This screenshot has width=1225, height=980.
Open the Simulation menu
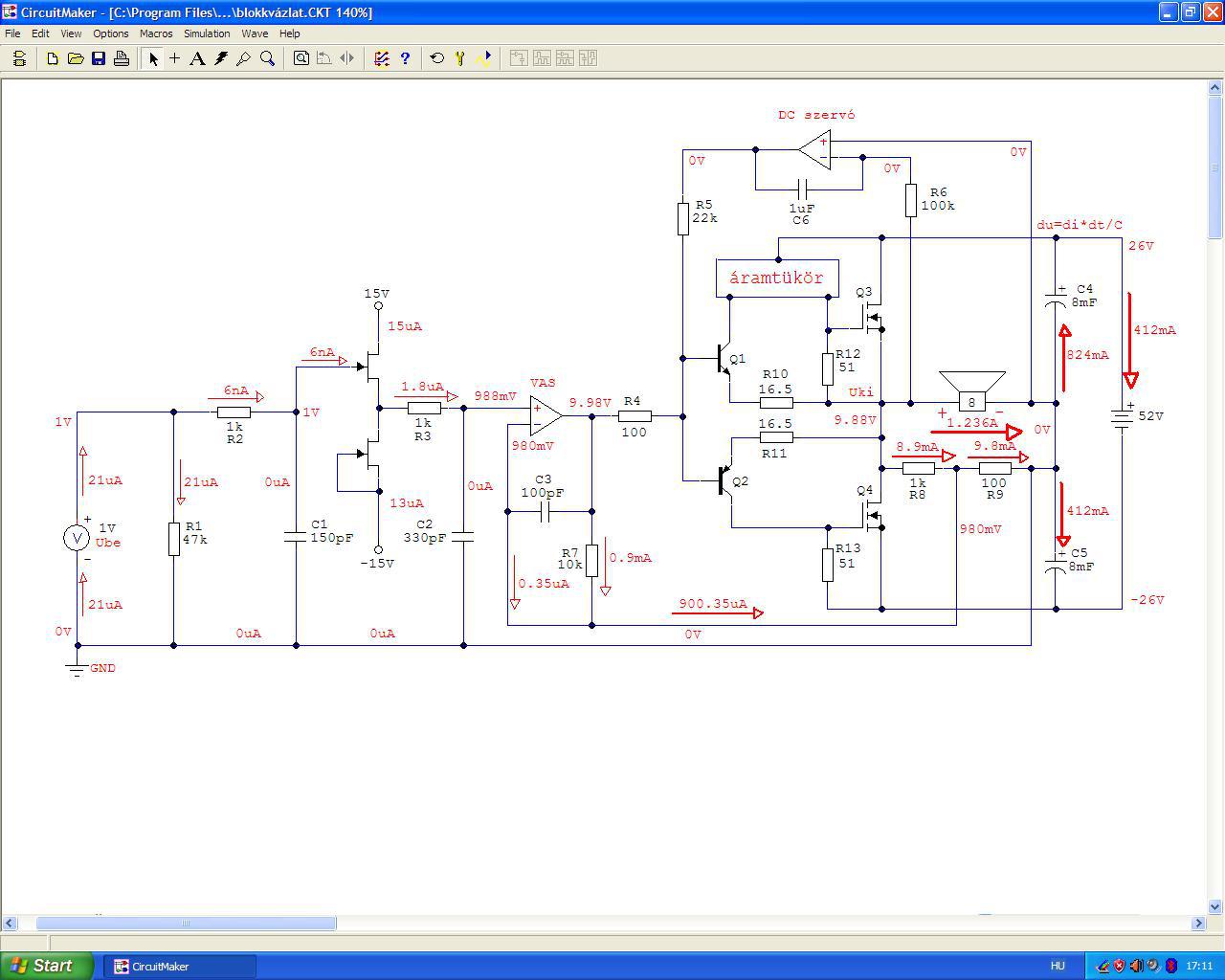(207, 33)
